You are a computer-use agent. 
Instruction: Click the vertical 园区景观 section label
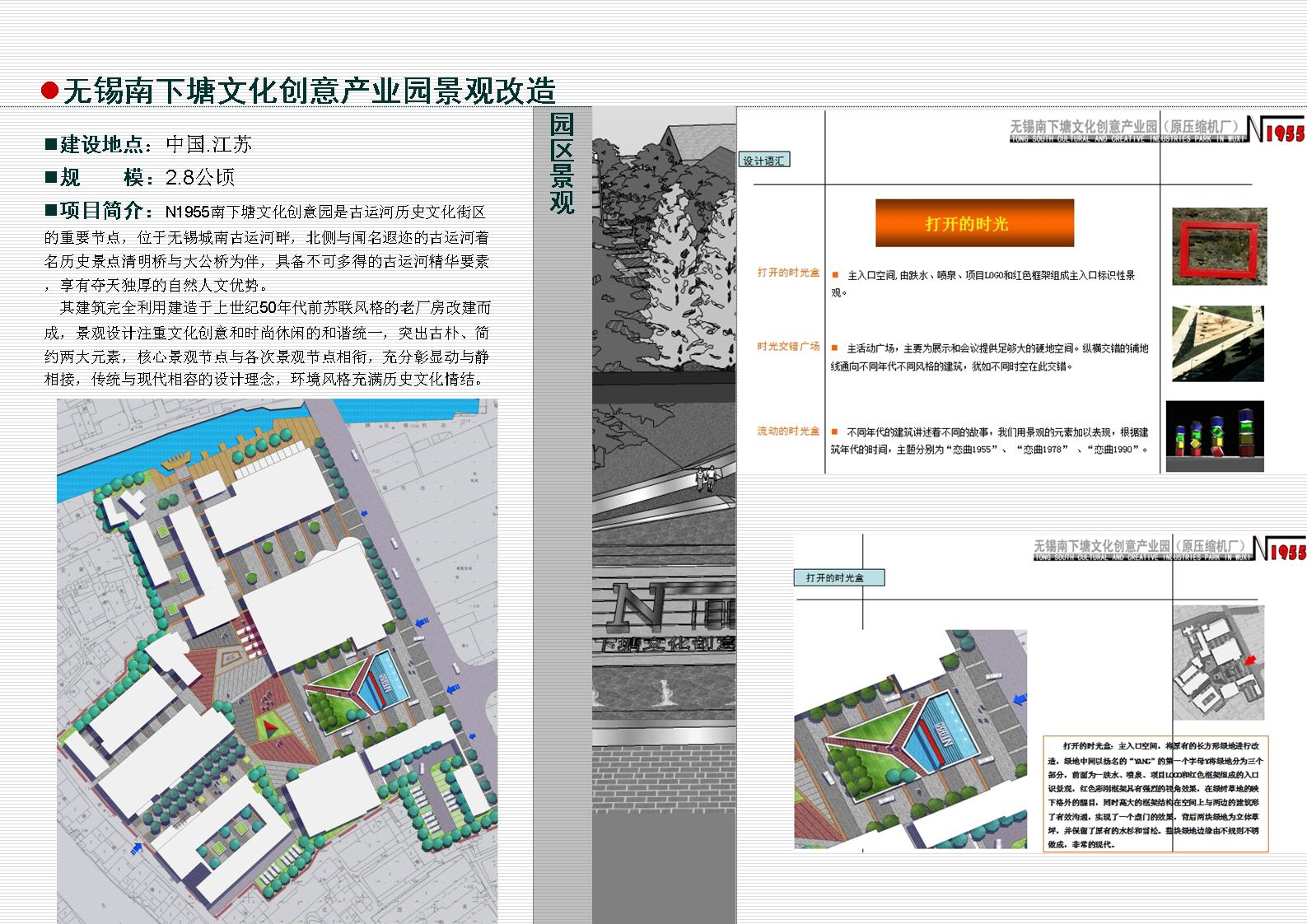(562, 163)
